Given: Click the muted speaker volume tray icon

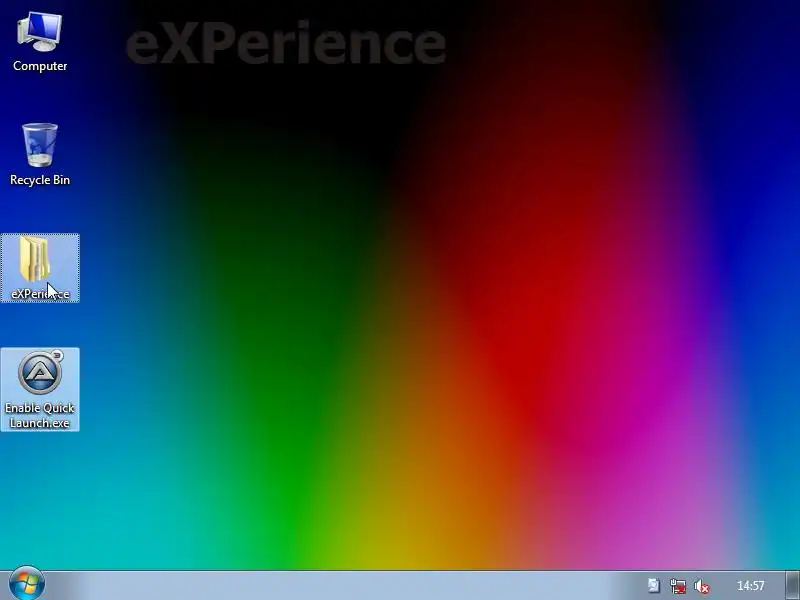Looking at the screenshot, I should coord(702,586).
